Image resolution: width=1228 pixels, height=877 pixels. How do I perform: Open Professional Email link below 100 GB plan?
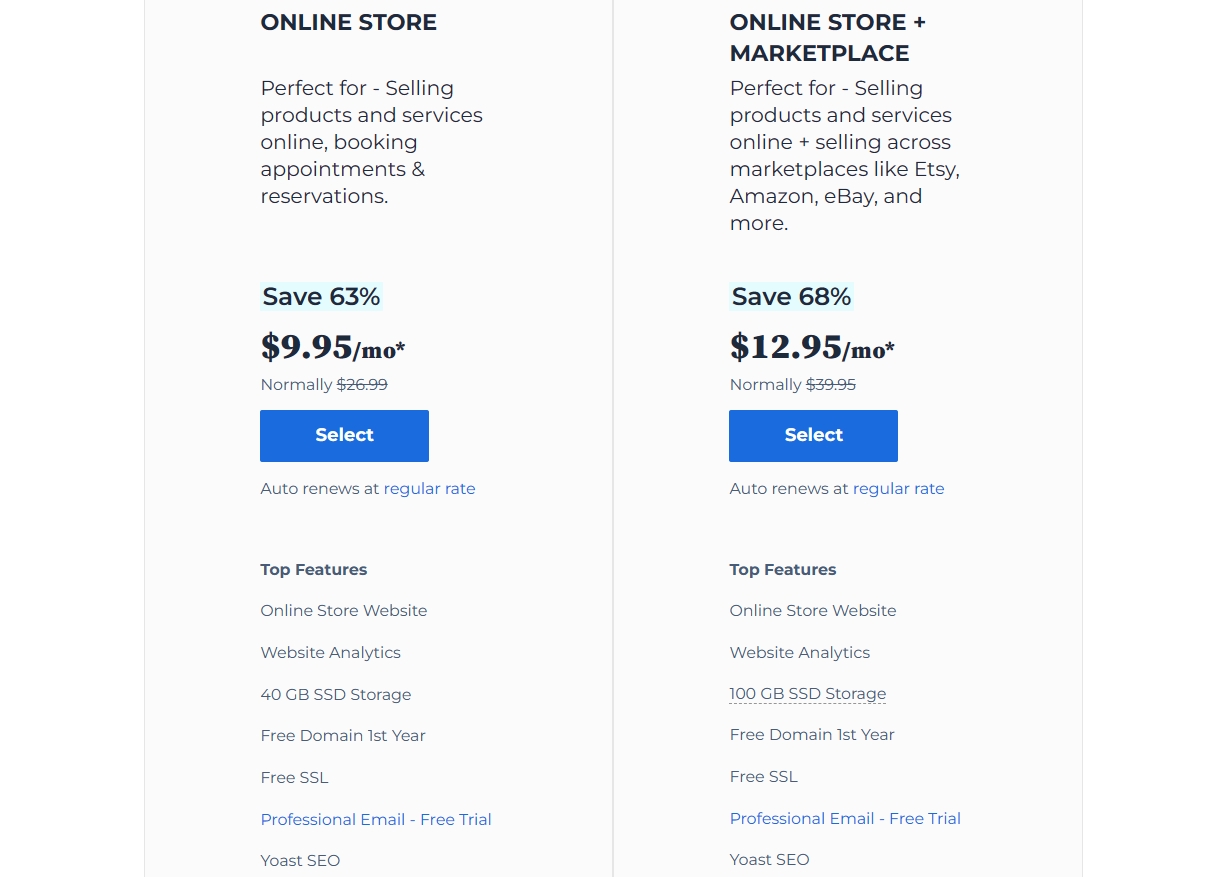(845, 818)
